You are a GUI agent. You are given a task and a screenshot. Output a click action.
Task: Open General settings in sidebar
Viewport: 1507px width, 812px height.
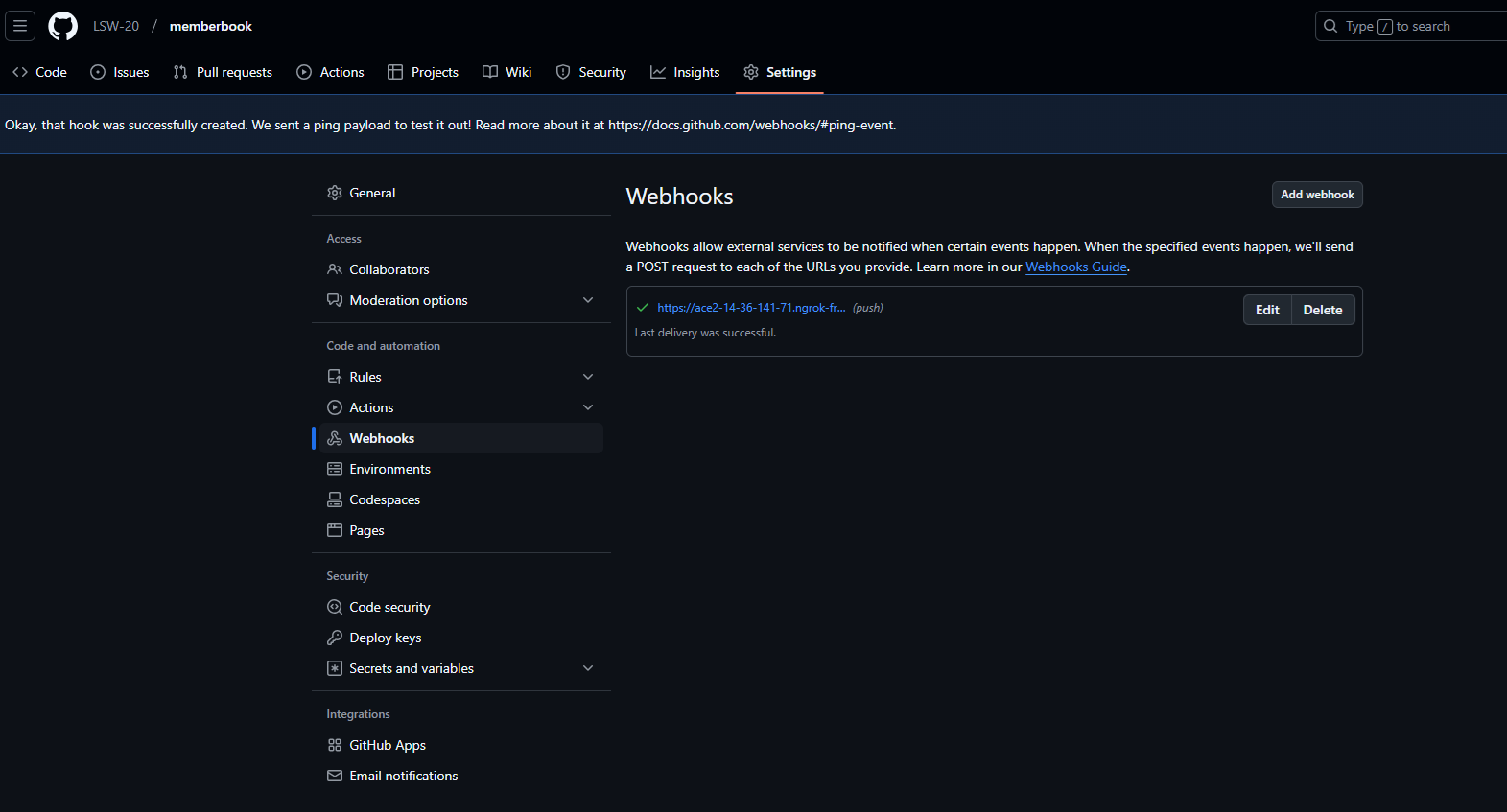461,193
